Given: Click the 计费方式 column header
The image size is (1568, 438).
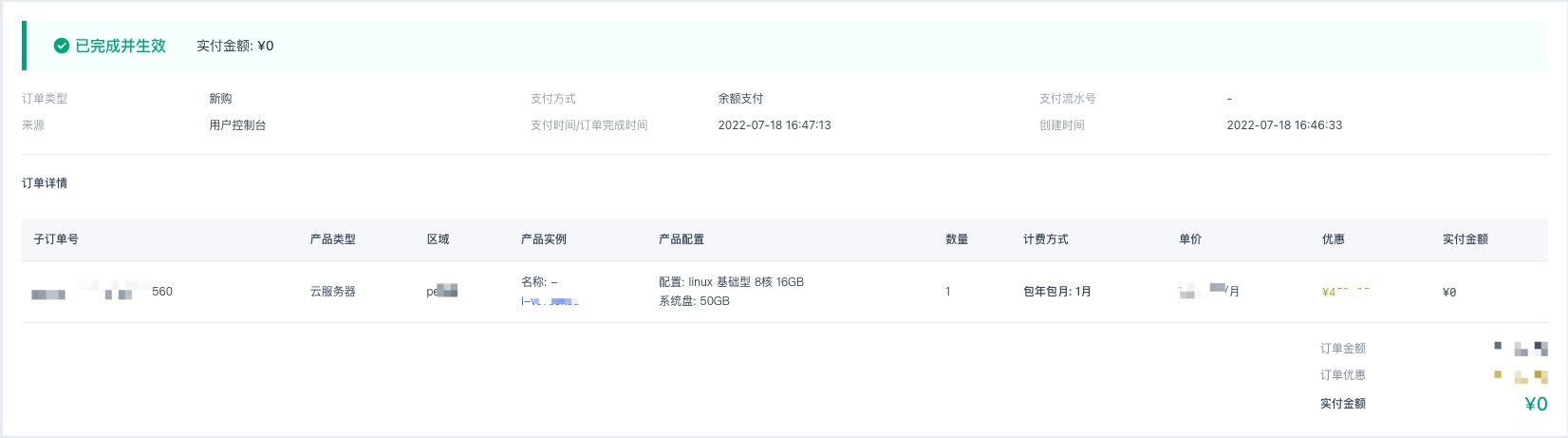Looking at the screenshot, I should 1045,239.
